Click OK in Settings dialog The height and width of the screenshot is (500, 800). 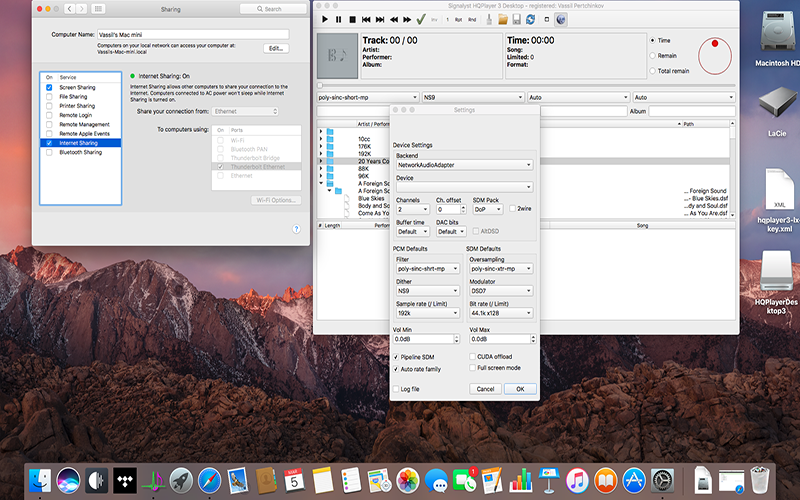[520, 389]
